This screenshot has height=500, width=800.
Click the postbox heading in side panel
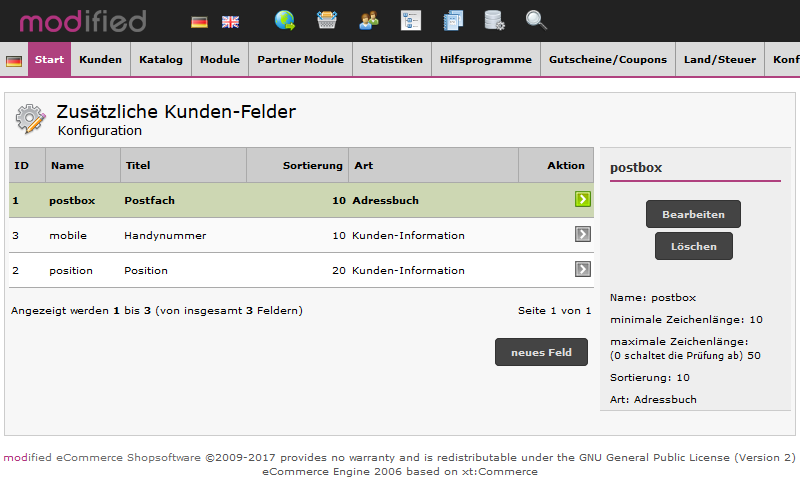coord(636,168)
